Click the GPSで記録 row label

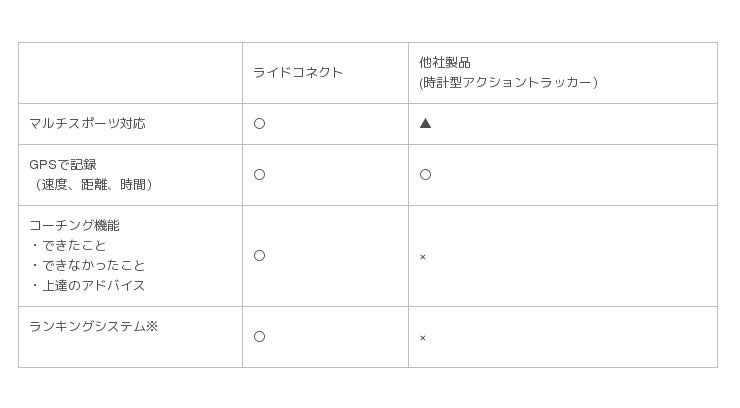coord(63,165)
